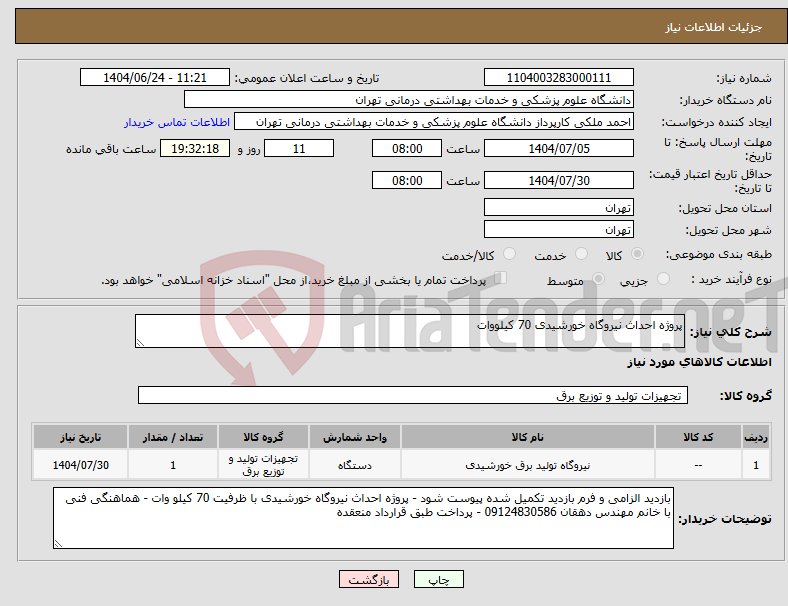This screenshot has width=788, height=606.
Task: Click the price validity date 1404/07/30 field
Action: 558,180
